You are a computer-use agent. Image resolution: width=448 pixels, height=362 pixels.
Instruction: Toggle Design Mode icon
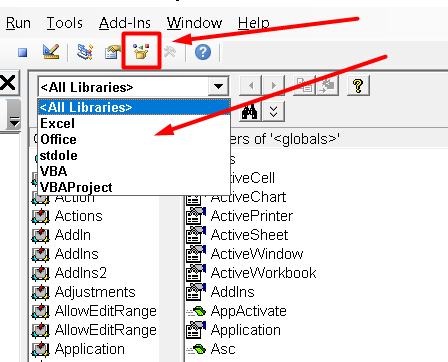(51, 52)
